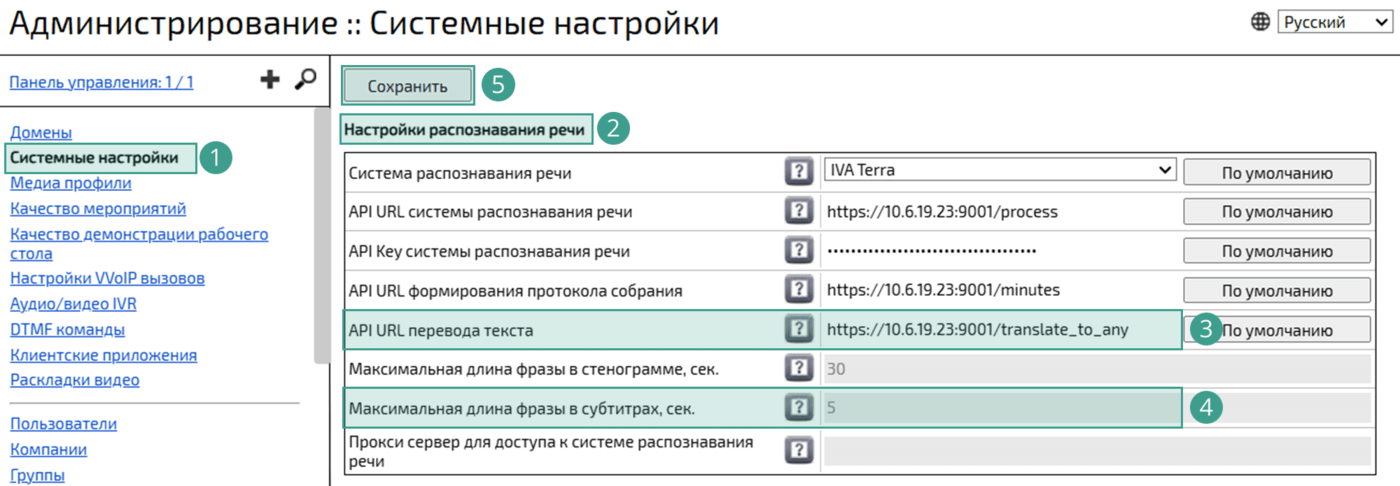Open help for Система распознавания речи
Viewport: 1400px width, 486px height.
point(798,172)
